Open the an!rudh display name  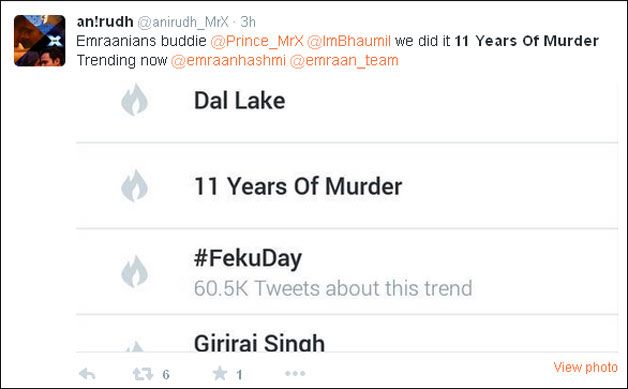pyautogui.click(x=105, y=22)
